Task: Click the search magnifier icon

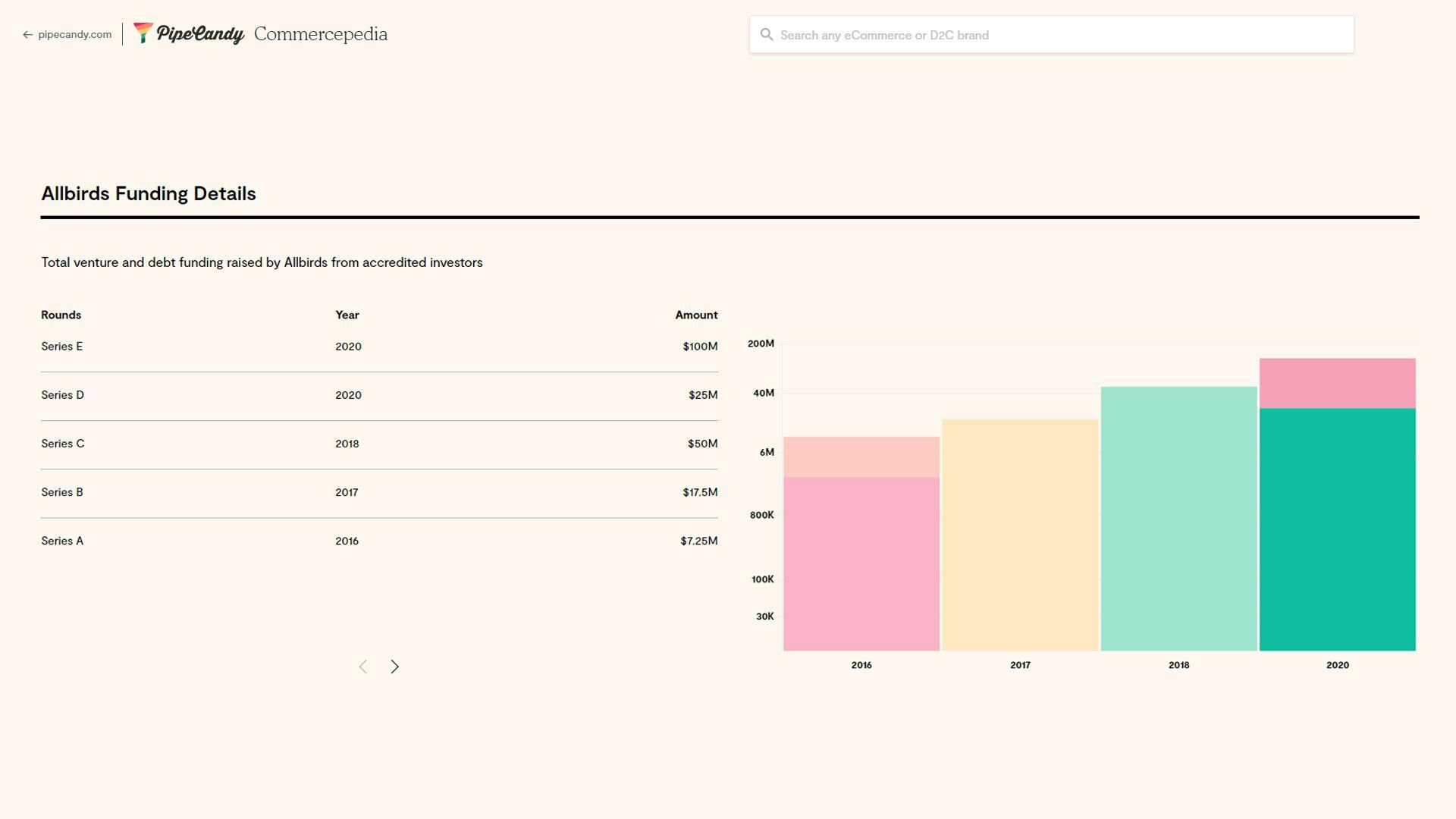Action: tap(767, 35)
